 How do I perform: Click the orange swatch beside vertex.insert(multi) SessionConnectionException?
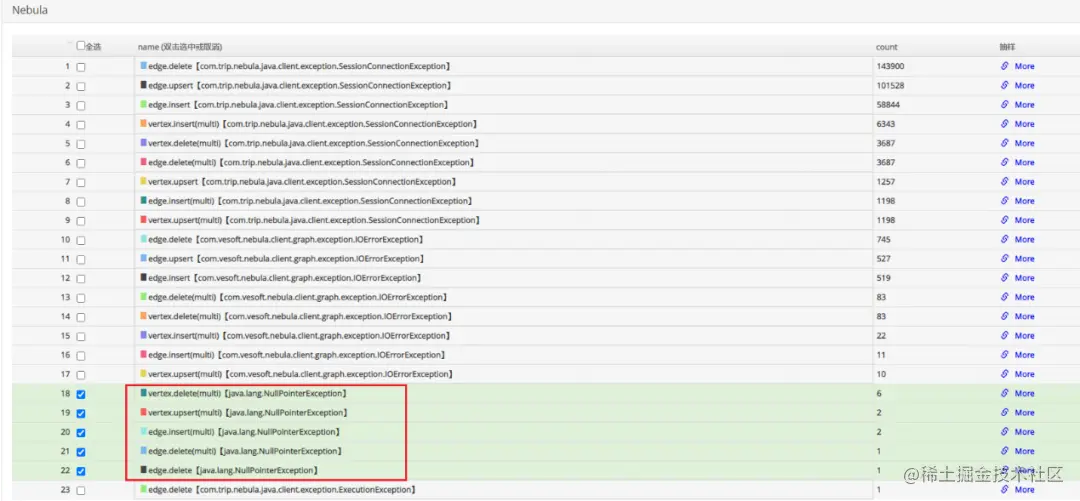pyautogui.click(x=144, y=123)
